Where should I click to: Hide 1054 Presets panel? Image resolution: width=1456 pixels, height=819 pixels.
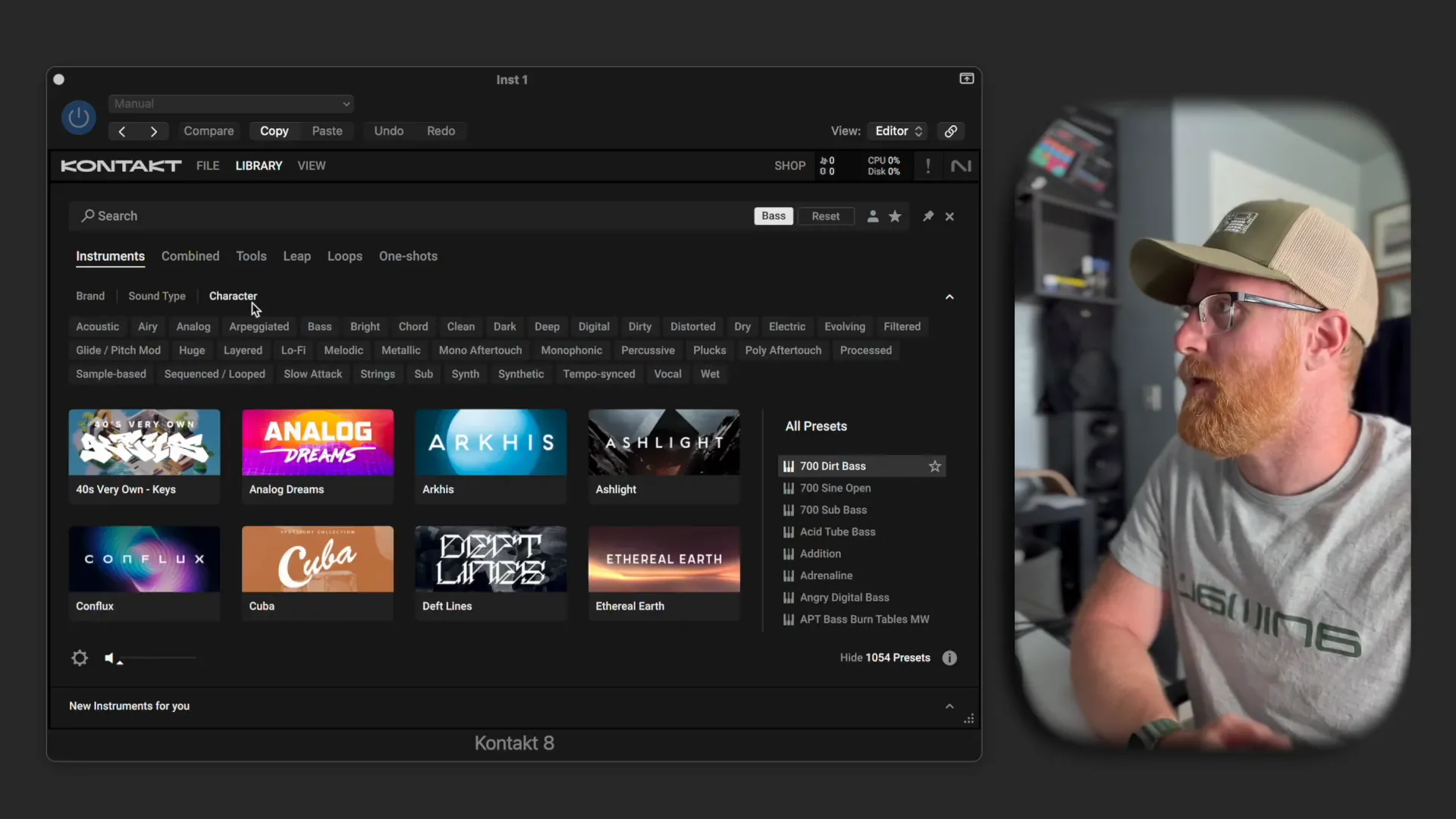click(x=885, y=657)
